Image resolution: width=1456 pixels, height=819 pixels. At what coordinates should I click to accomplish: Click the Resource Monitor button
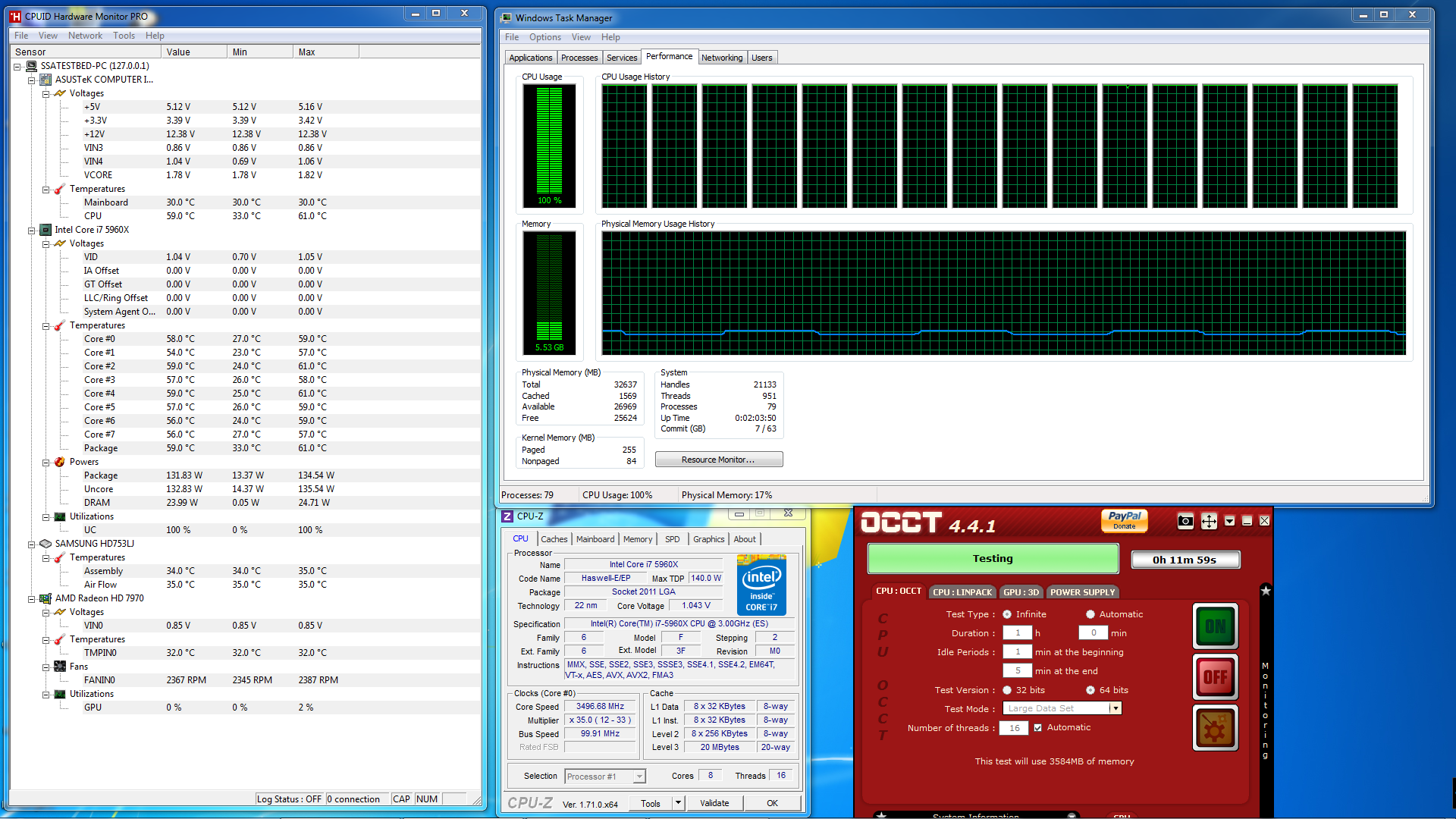pyautogui.click(x=718, y=460)
